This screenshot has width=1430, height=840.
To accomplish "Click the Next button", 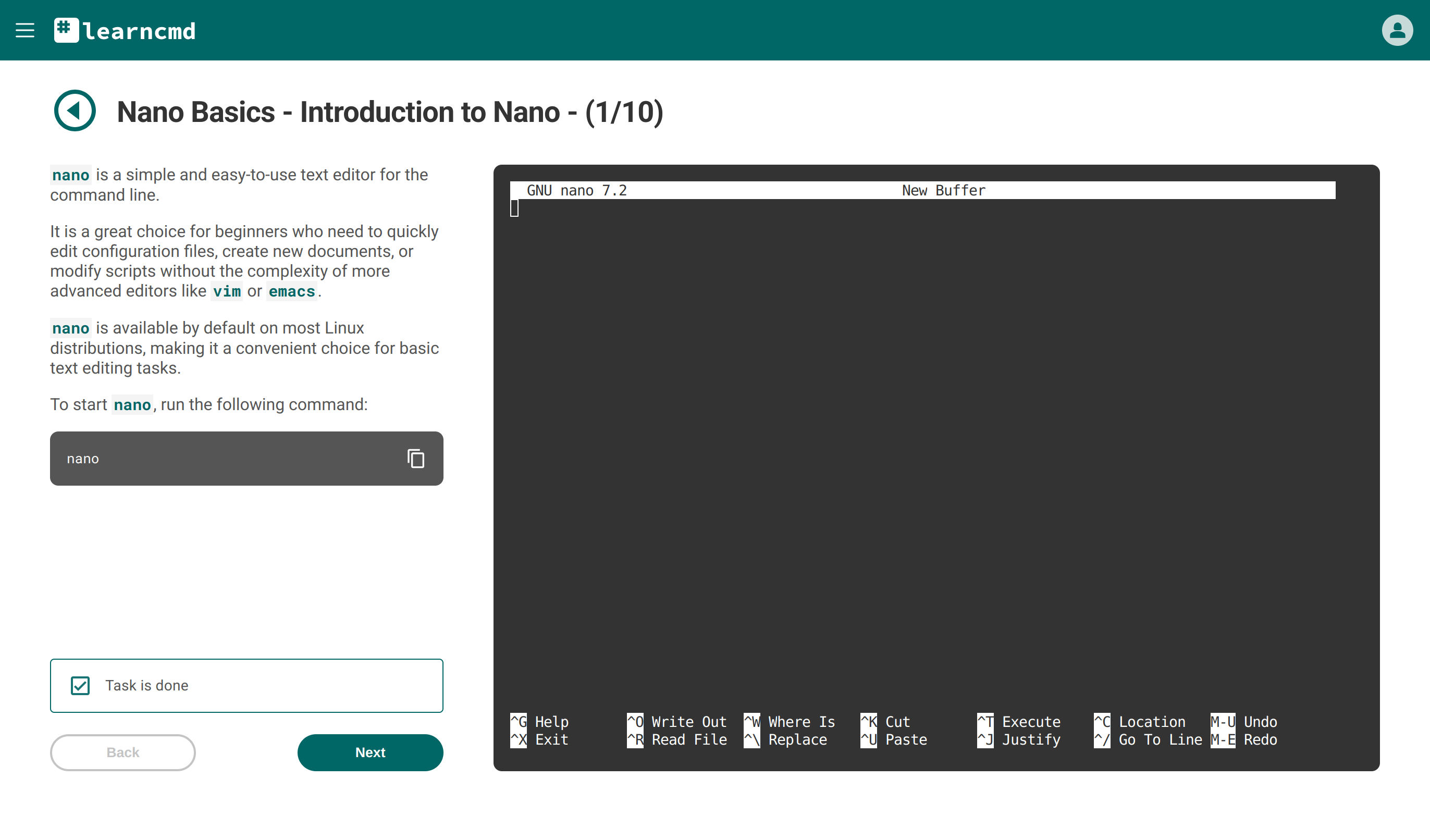I will (370, 752).
